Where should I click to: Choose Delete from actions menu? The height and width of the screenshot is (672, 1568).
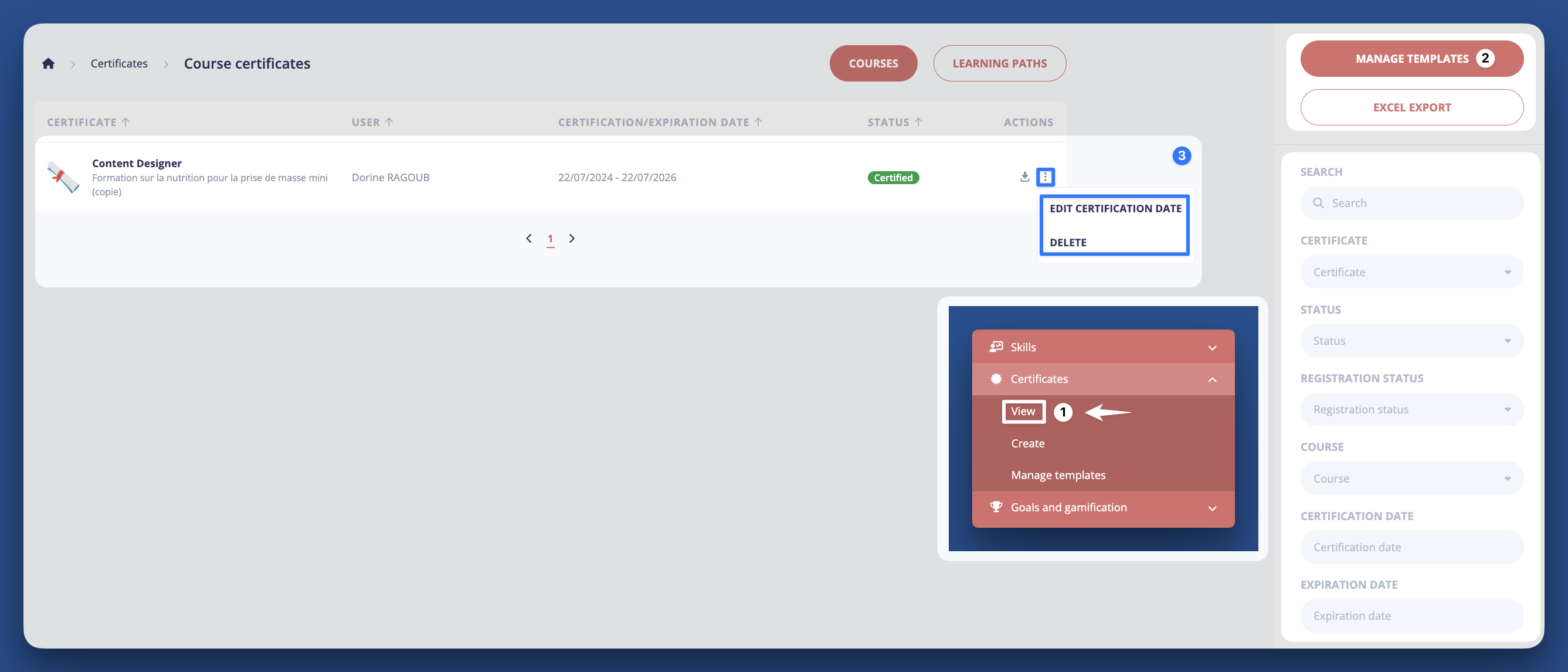[x=1068, y=242]
